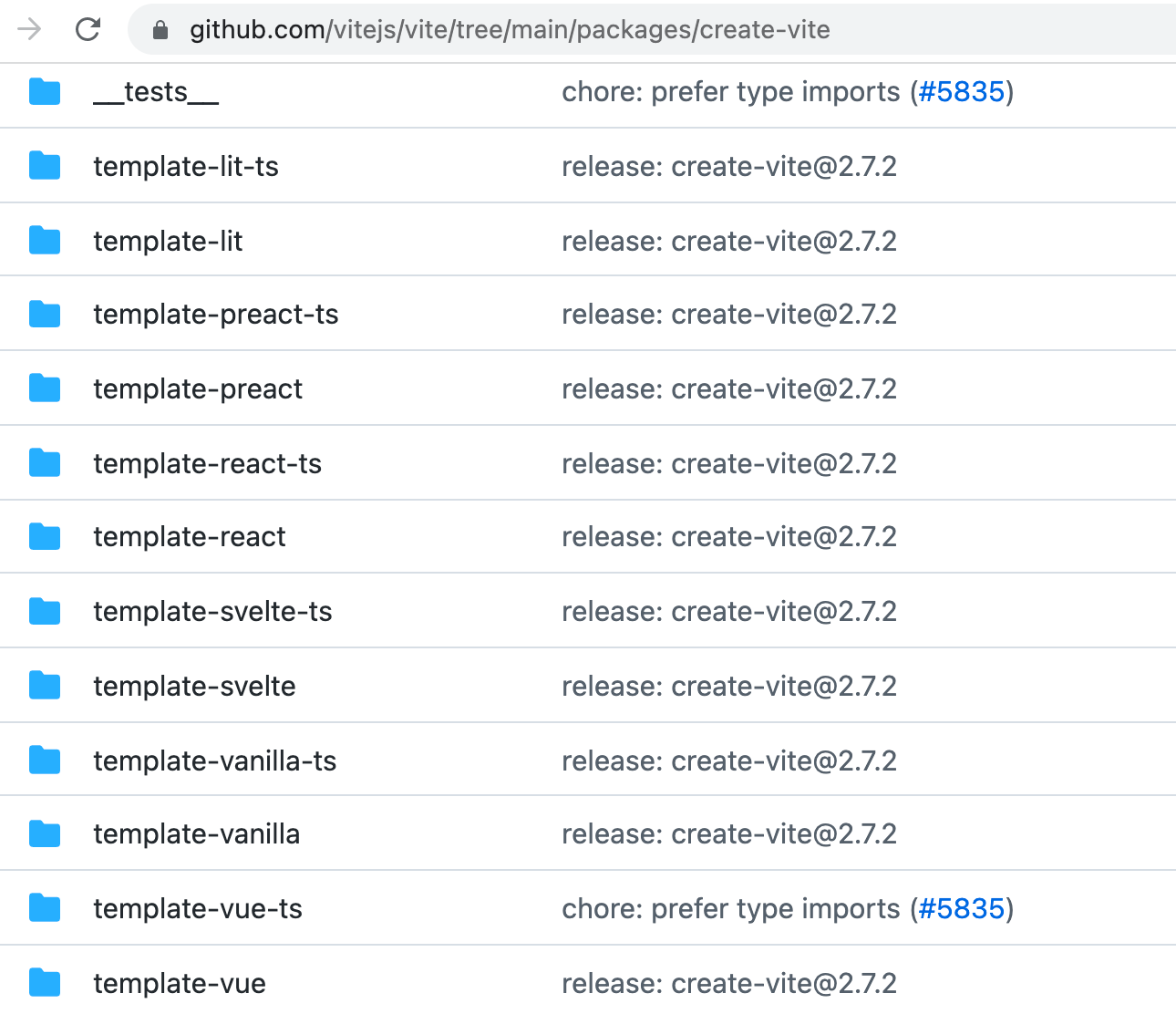1176x1014 pixels.
Task: View chore commit message for template-vue-ts
Action: pos(731,909)
